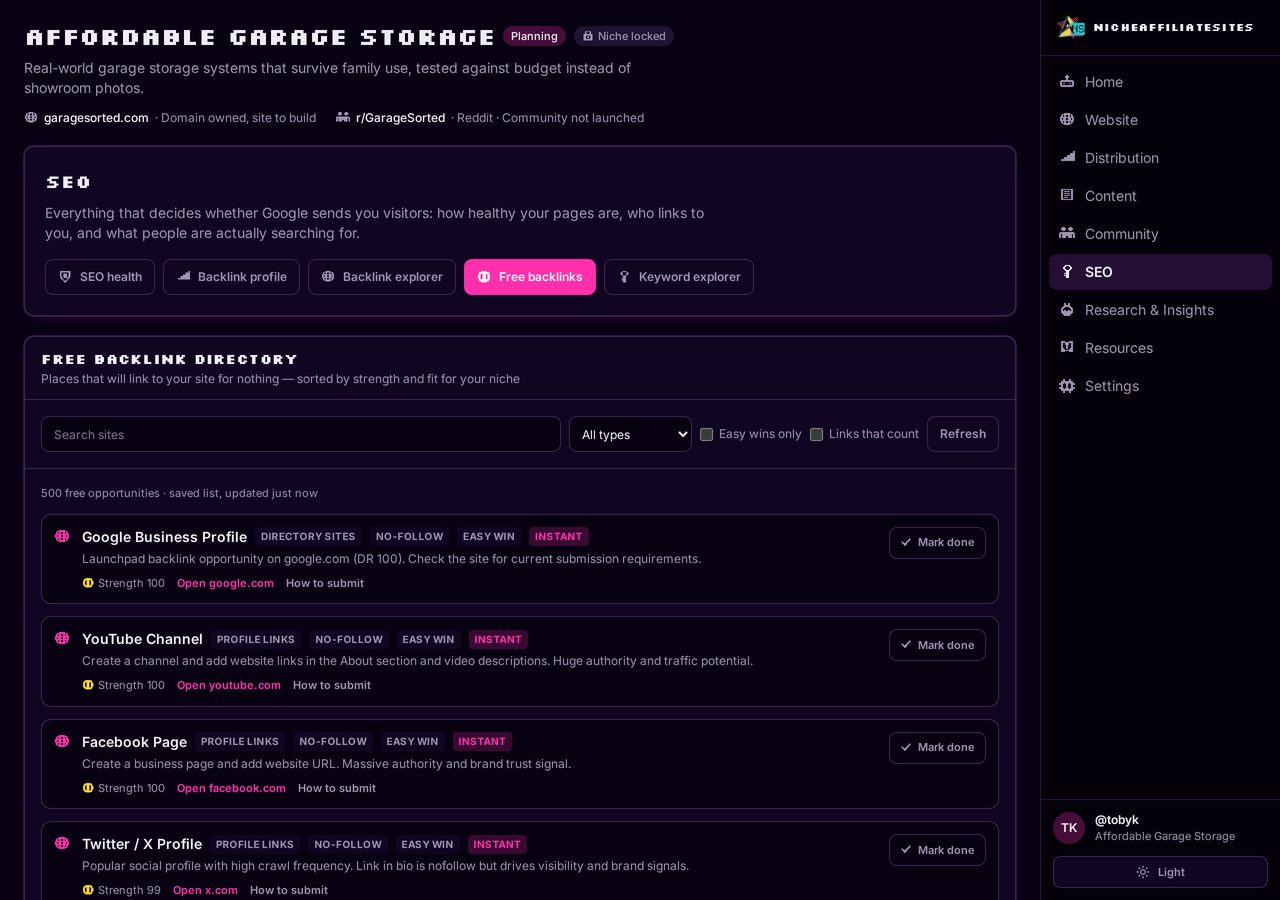Click the NicheAffiliateSites logo icon
Screen dimensions: 1280x900
tap(1071, 27)
